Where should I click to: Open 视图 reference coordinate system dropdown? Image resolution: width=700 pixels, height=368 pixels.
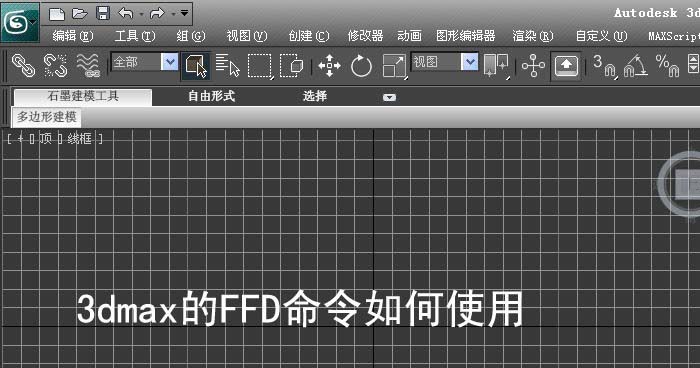click(445, 62)
